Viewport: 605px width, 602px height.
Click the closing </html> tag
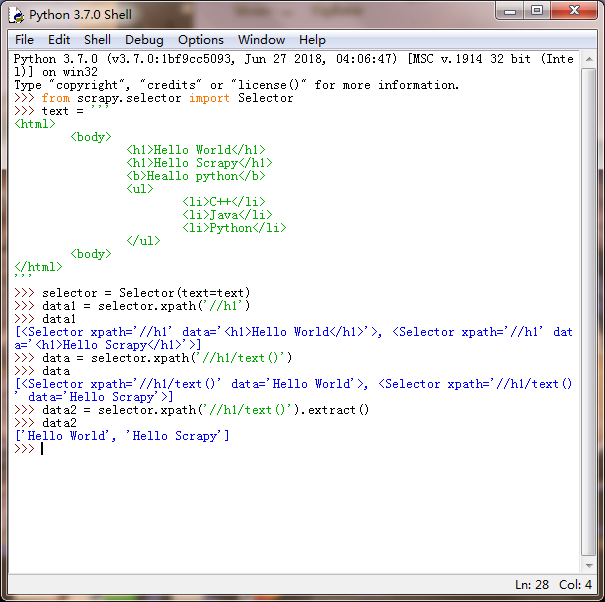tap(38, 267)
